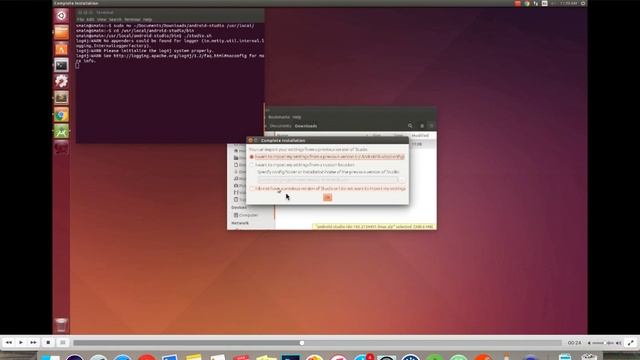
Task: Open Help menu in Terminal window
Action: (x=147, y=19)
